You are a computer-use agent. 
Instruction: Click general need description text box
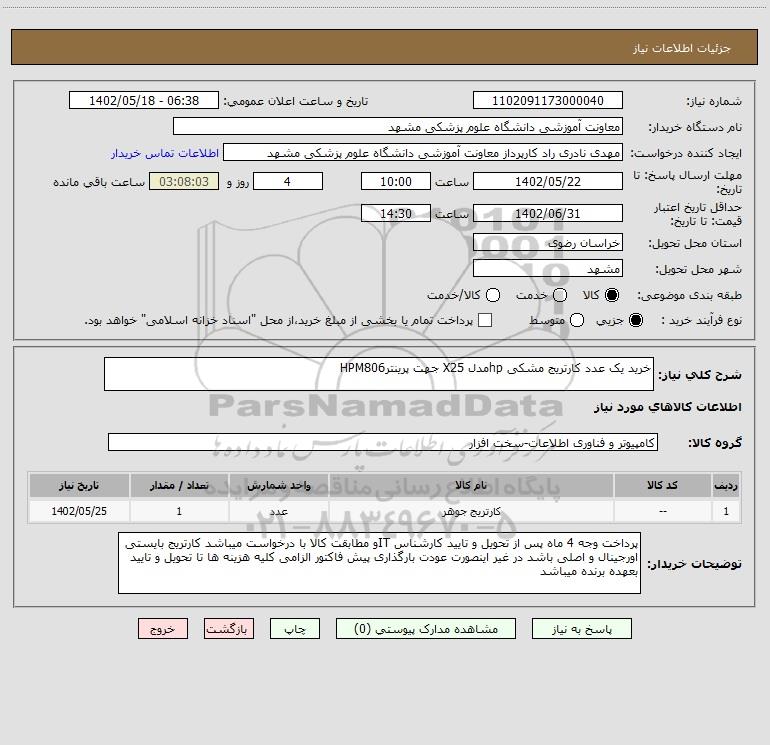point(379,374)
